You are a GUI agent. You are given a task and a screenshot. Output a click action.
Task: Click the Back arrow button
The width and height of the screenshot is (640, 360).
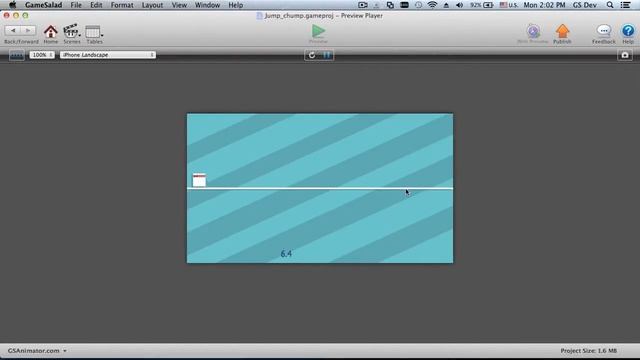click(x=13, y=30)
